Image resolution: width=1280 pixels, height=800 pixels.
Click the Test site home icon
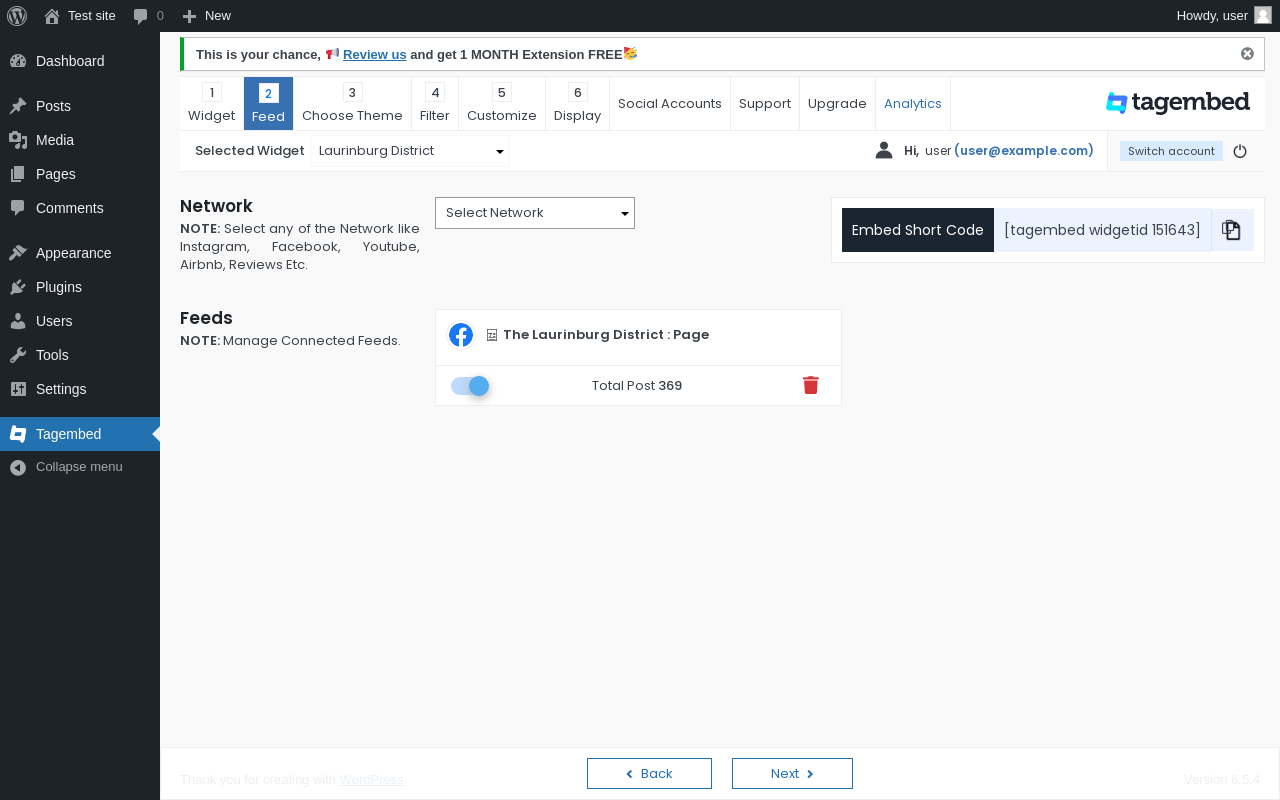coord(52,16)
